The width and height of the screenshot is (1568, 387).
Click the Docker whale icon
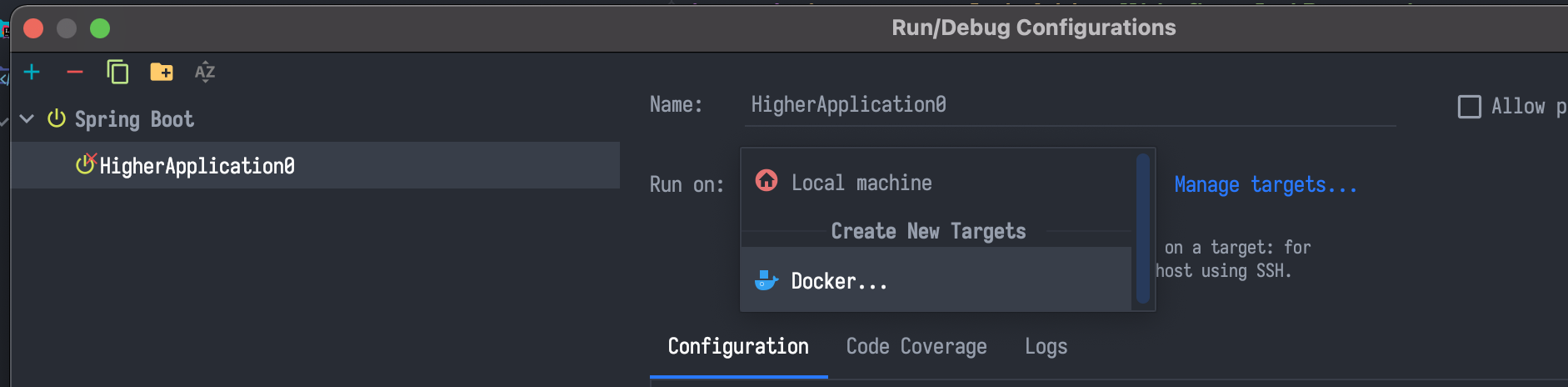pos(766,281)
